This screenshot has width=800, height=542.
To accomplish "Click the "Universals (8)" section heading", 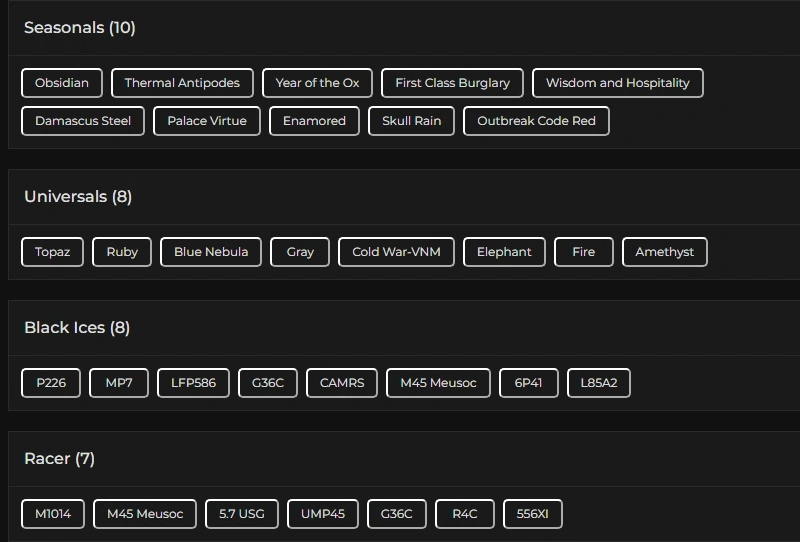I will (78, 196).
